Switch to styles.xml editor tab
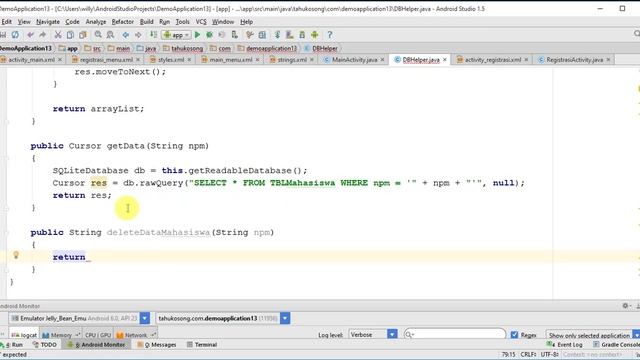640x360 pixels. [x=171, y=60]
